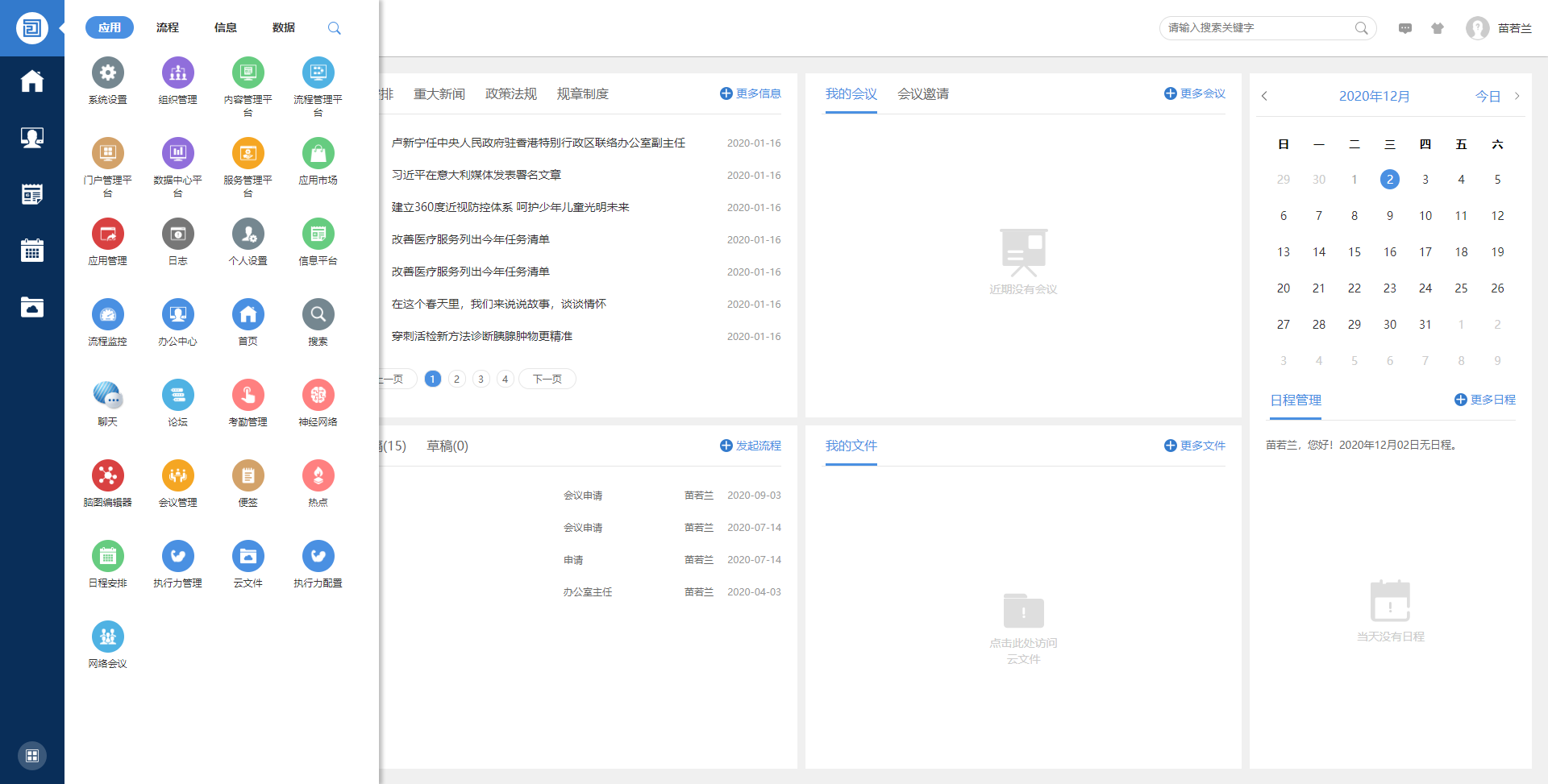Screen dimensions: 1548x784
Task: Launch 内容管理平台 app
Action: [x=248, y=73]
